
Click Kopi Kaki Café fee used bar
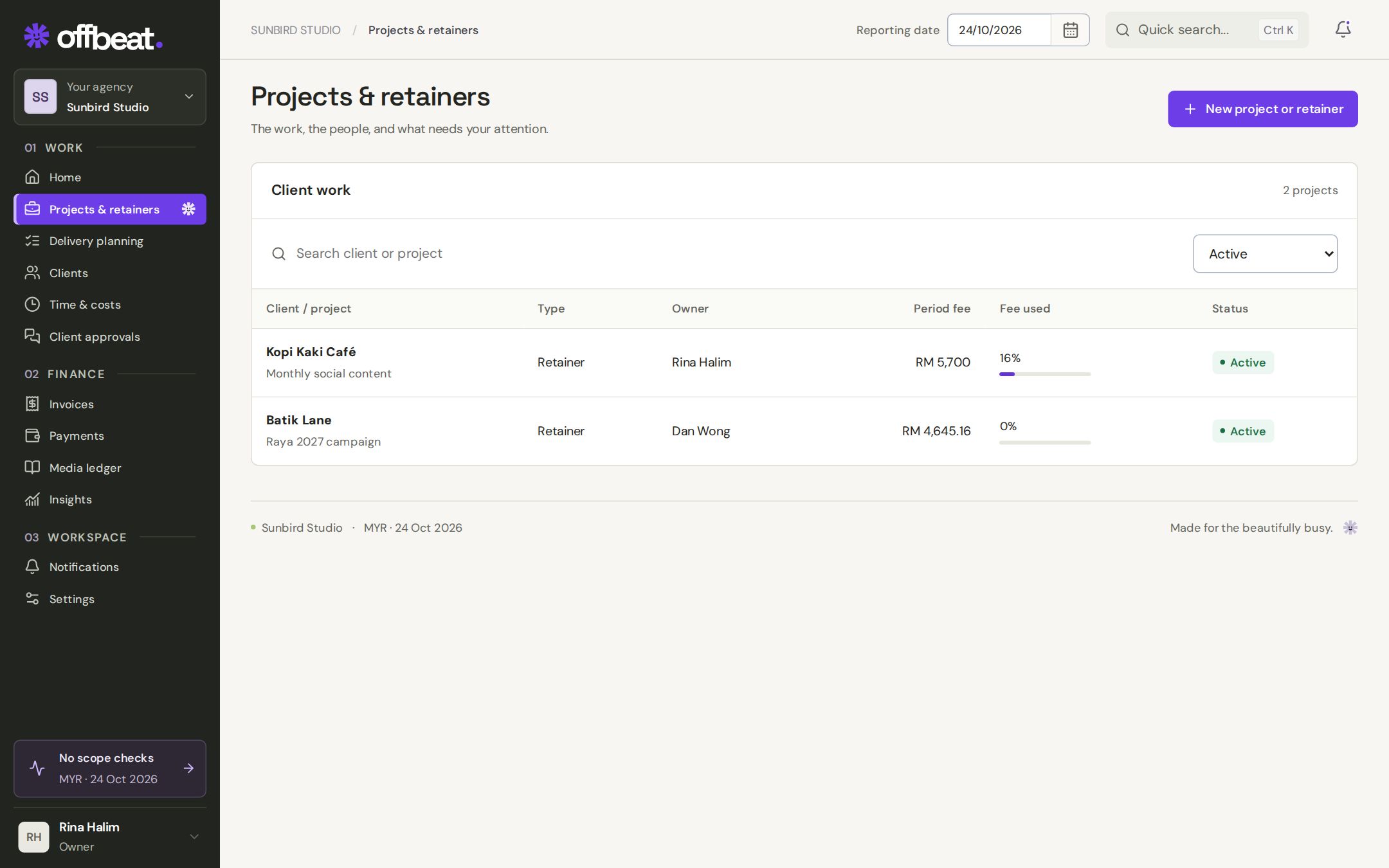click(1045, 374)
